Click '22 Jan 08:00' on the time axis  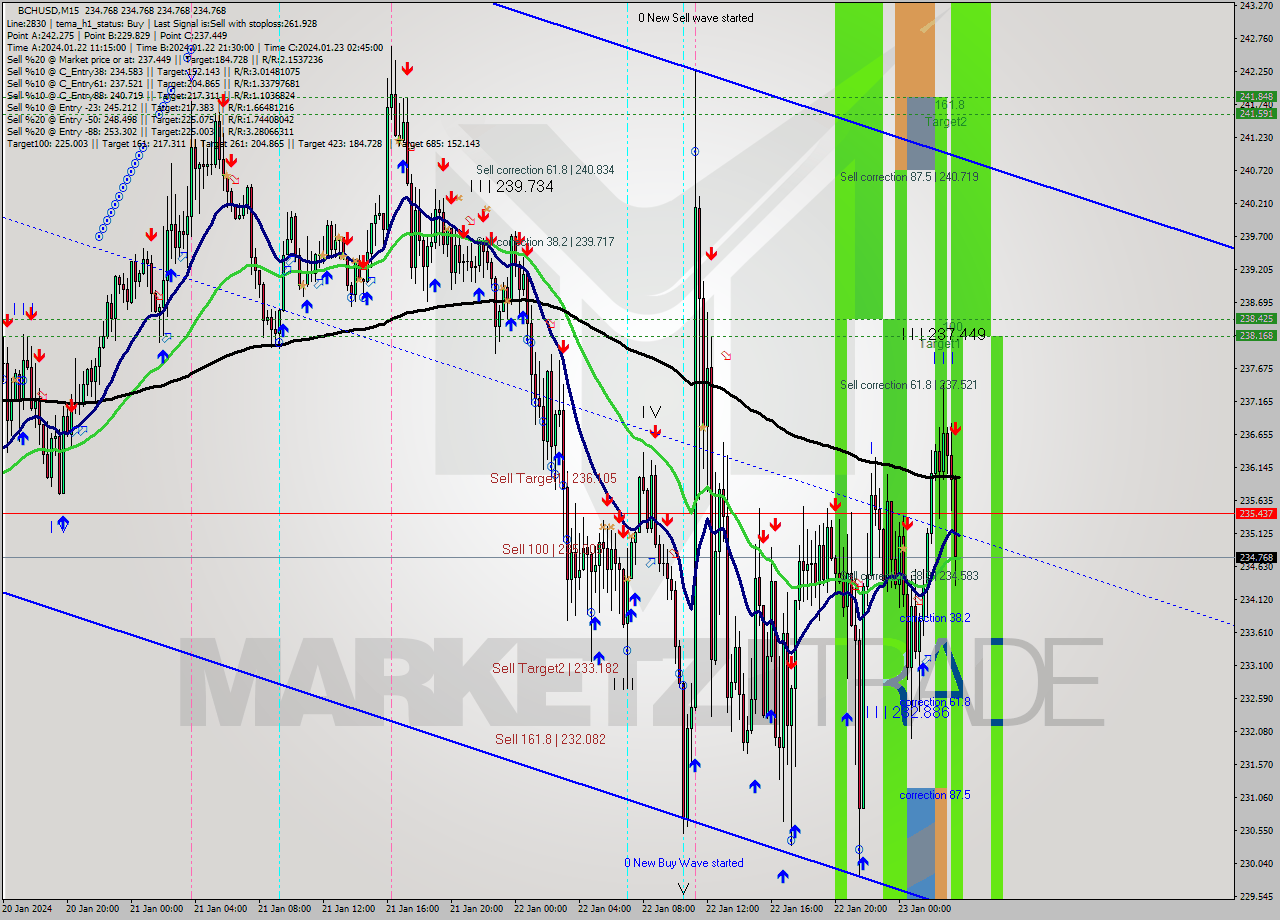pos(670,909)
